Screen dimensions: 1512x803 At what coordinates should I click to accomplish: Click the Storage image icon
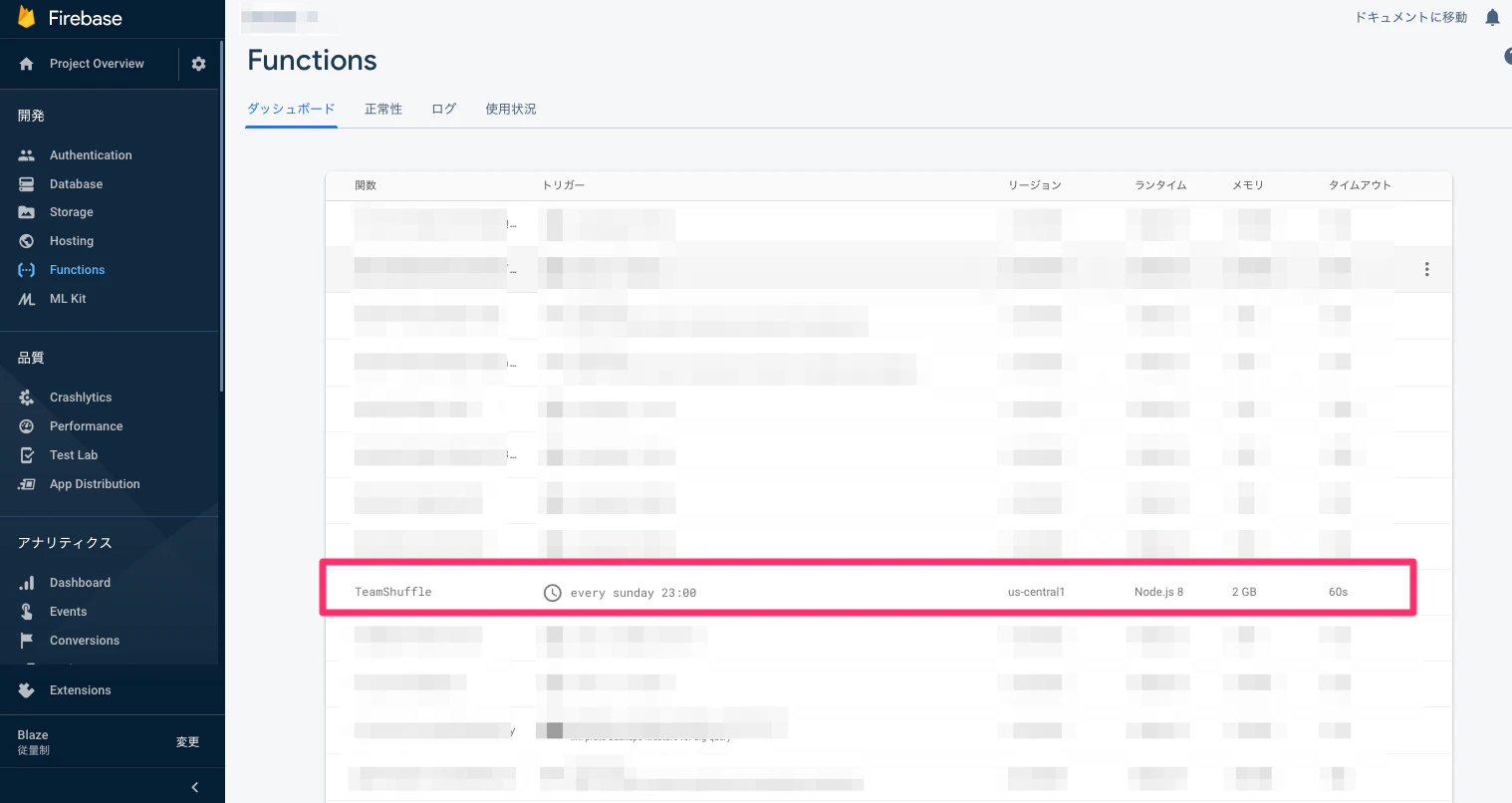[27, 212]
